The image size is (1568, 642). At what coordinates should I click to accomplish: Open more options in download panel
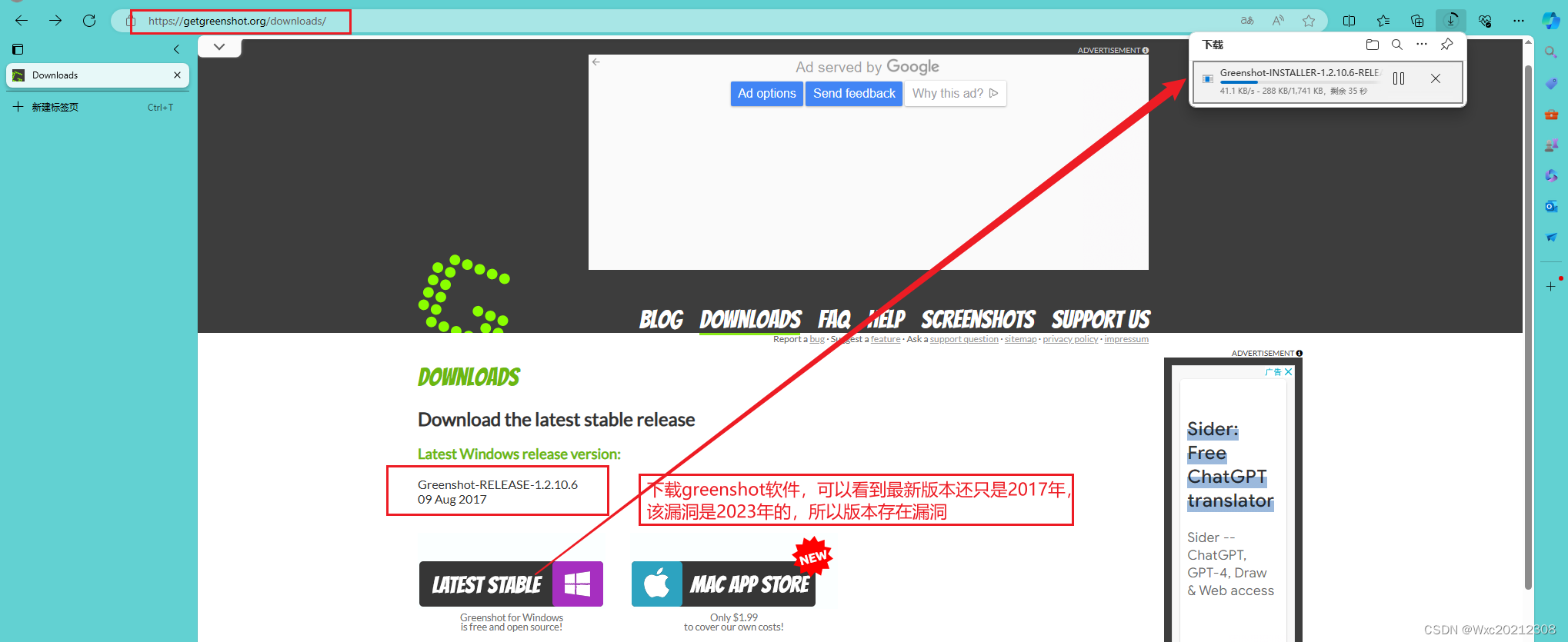(x=1422, y=45)
